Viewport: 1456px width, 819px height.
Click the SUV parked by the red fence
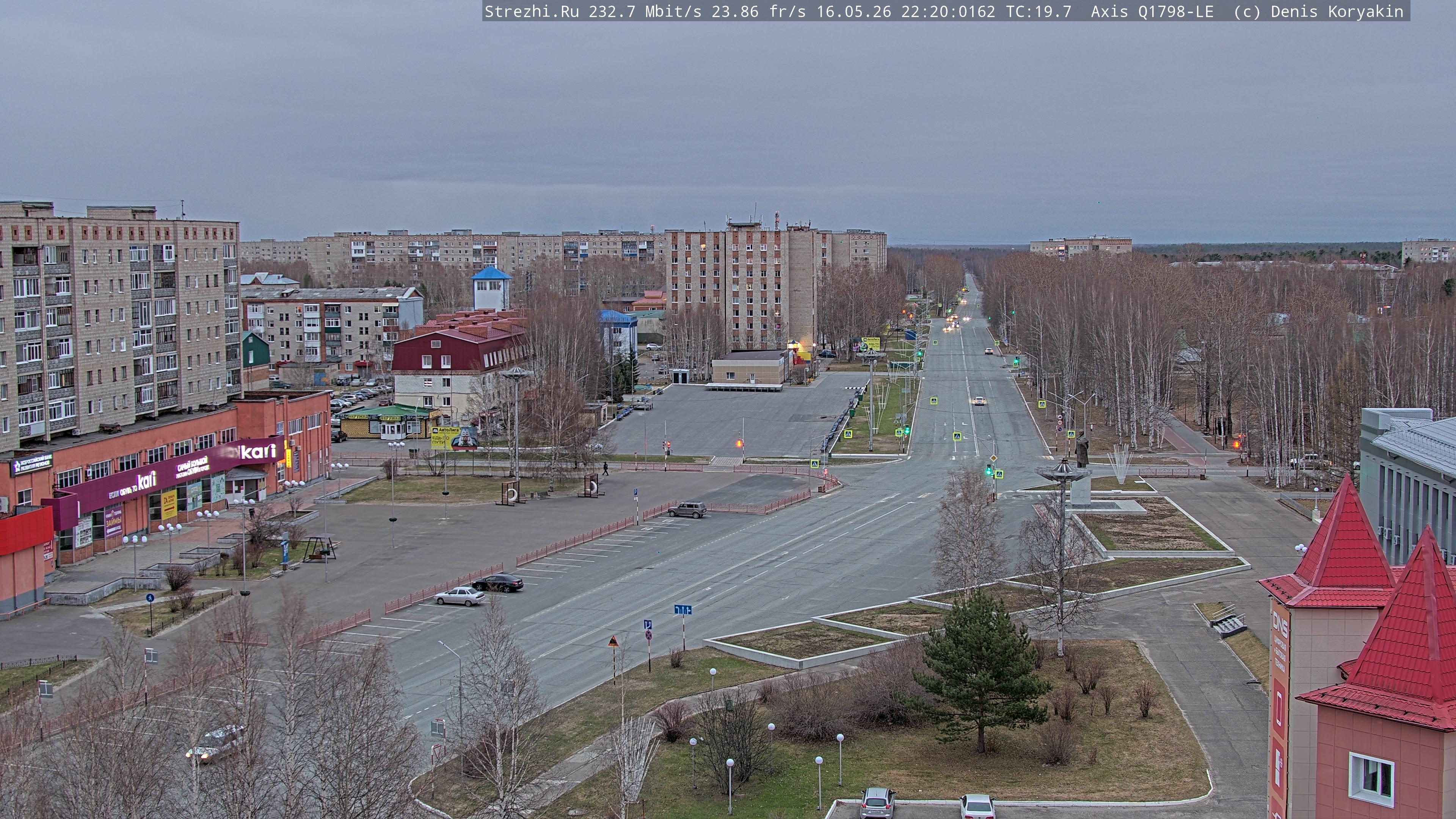tap(687, 509)
